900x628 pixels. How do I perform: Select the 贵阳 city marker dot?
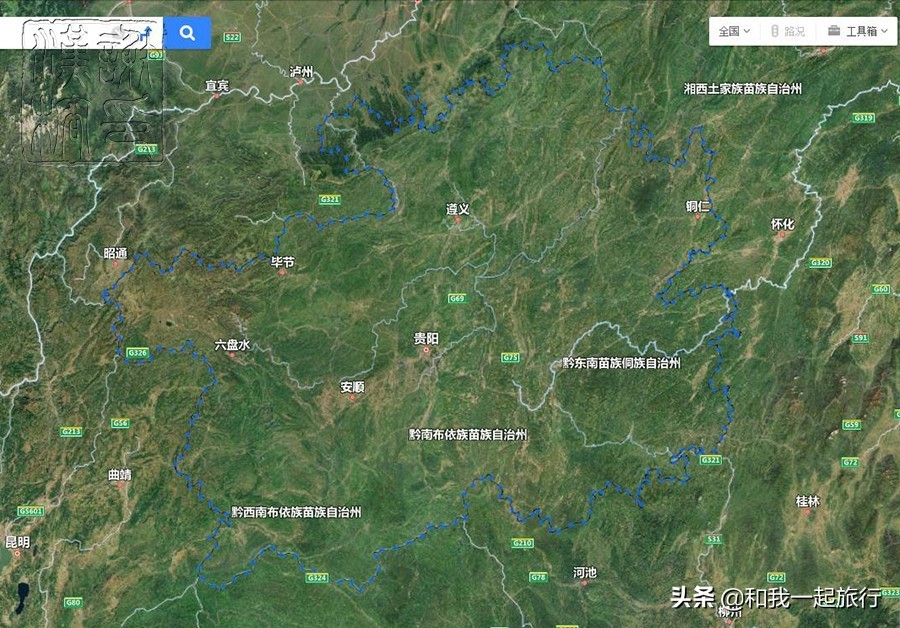pyautogui.click(x=426, y=350)
